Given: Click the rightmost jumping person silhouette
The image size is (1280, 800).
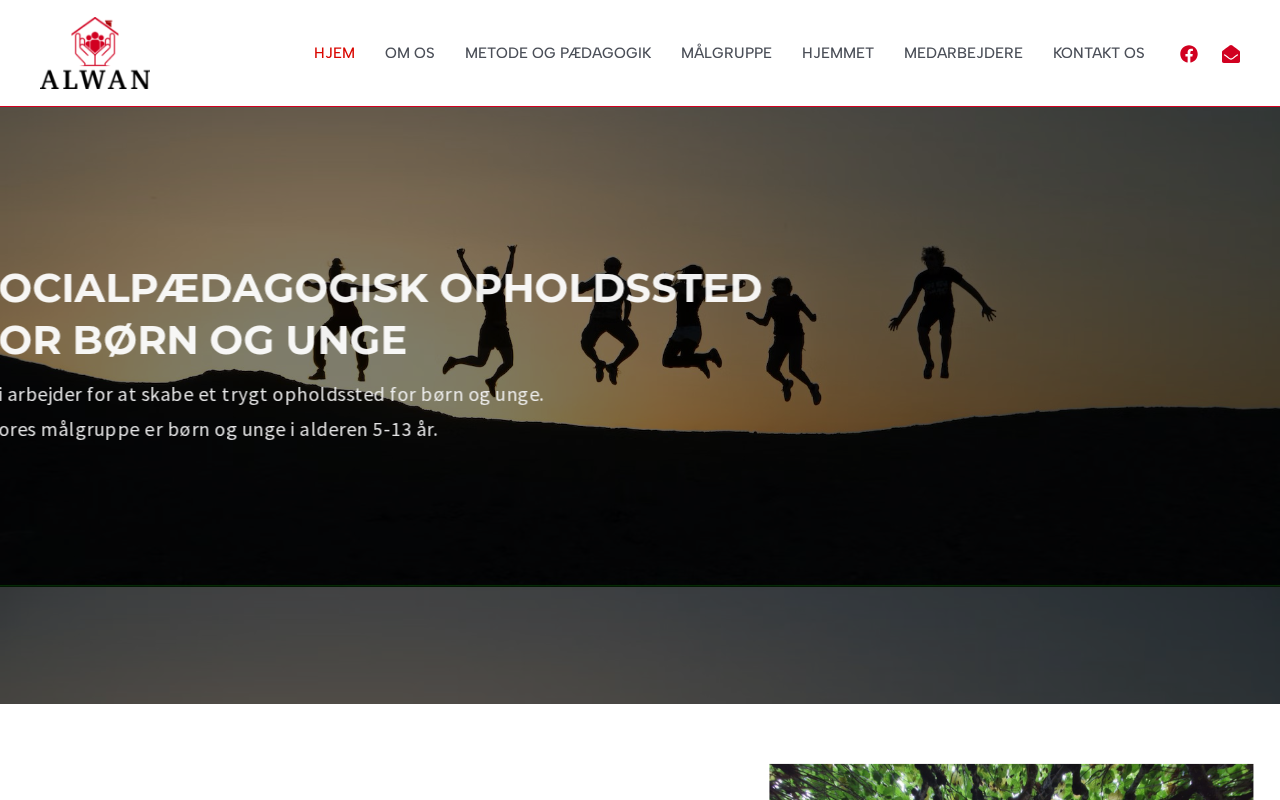Looking at the screenshot, I should (940, 310).
